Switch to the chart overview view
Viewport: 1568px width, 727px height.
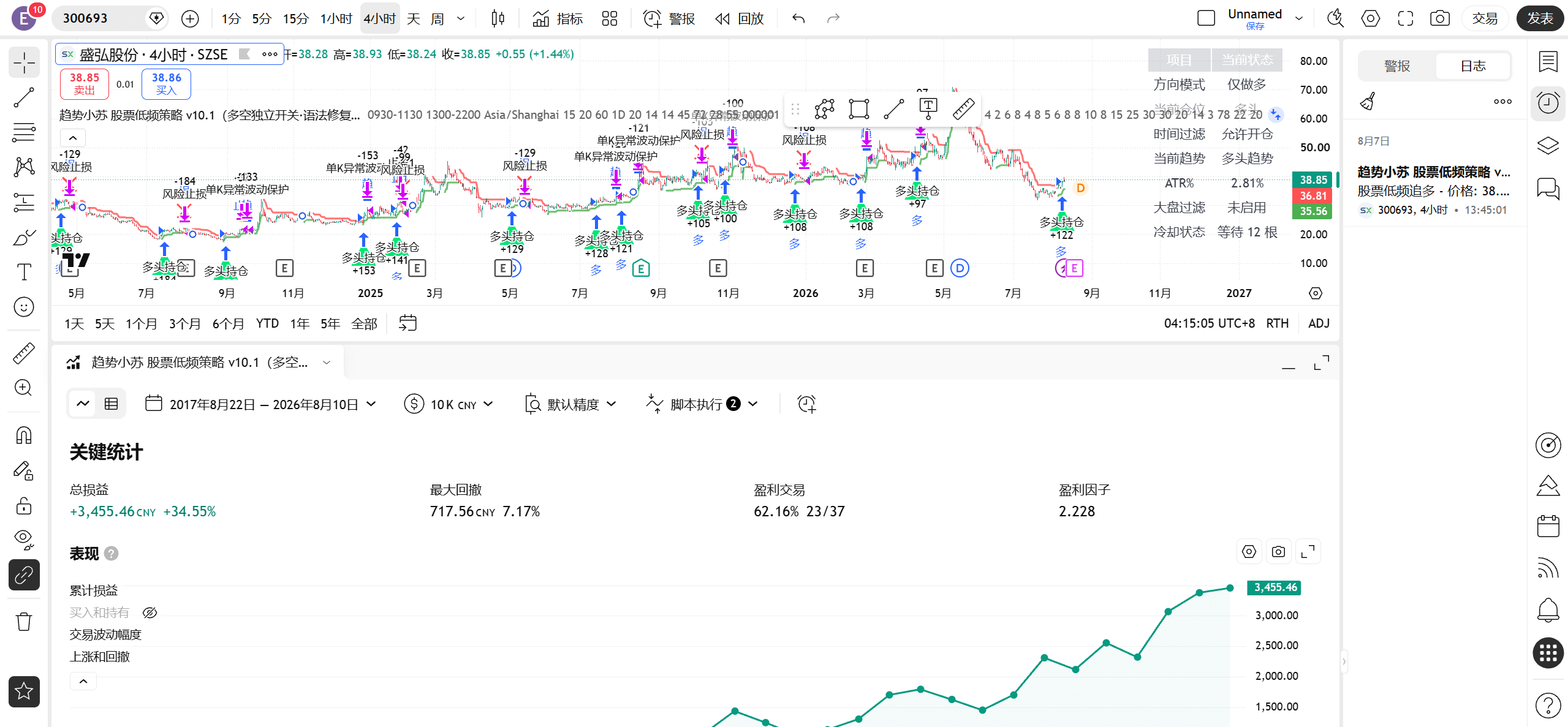coord(83,404)
